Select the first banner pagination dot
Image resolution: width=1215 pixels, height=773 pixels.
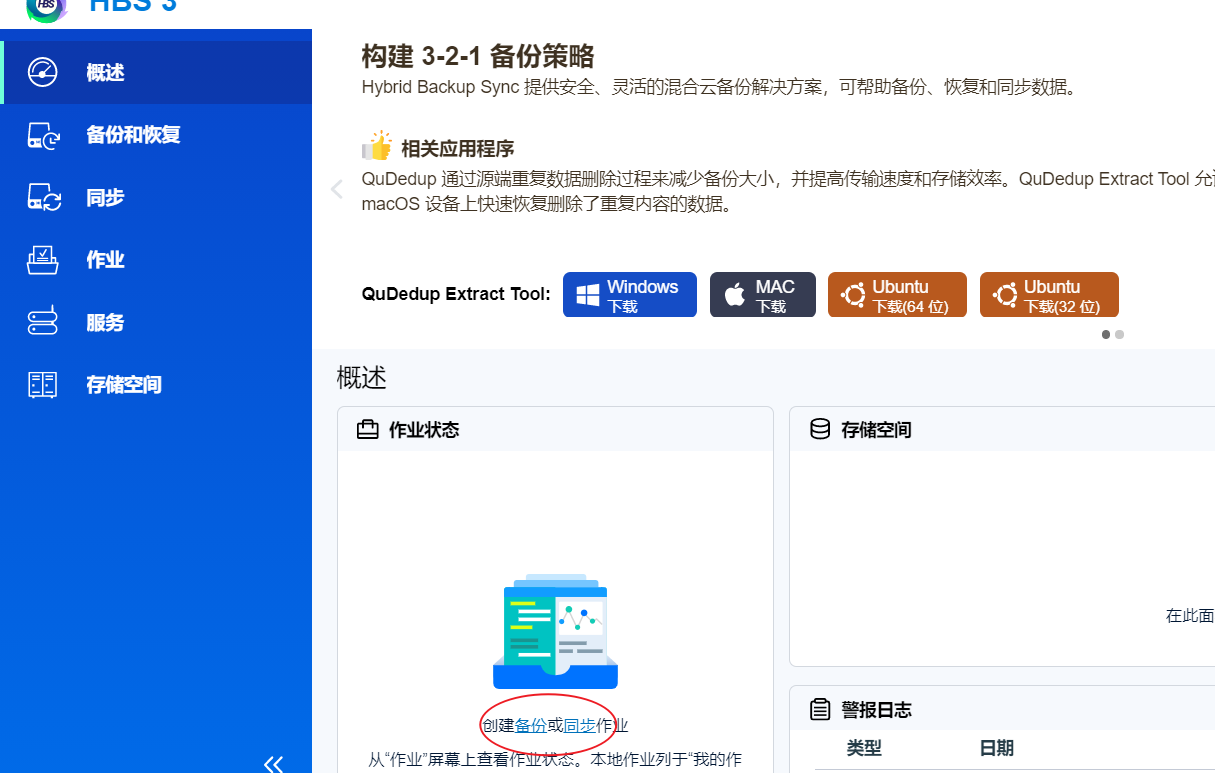tap(1106, 335)
